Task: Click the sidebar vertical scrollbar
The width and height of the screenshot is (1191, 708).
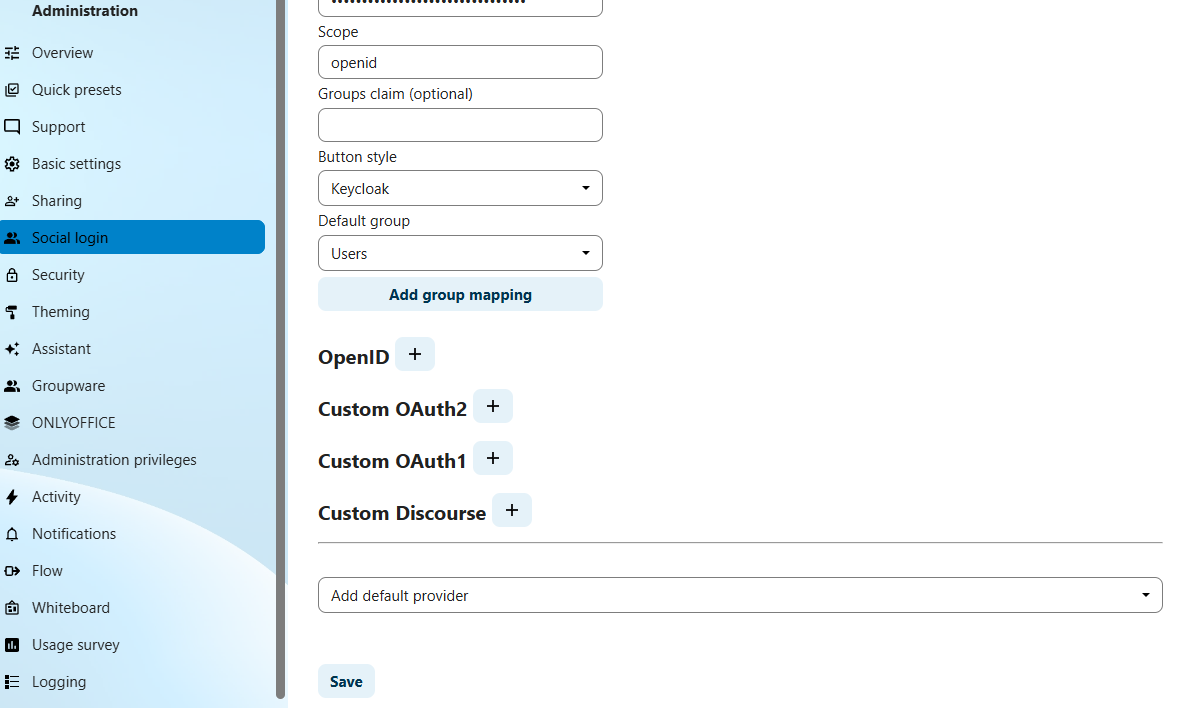Action: point(280,349)
